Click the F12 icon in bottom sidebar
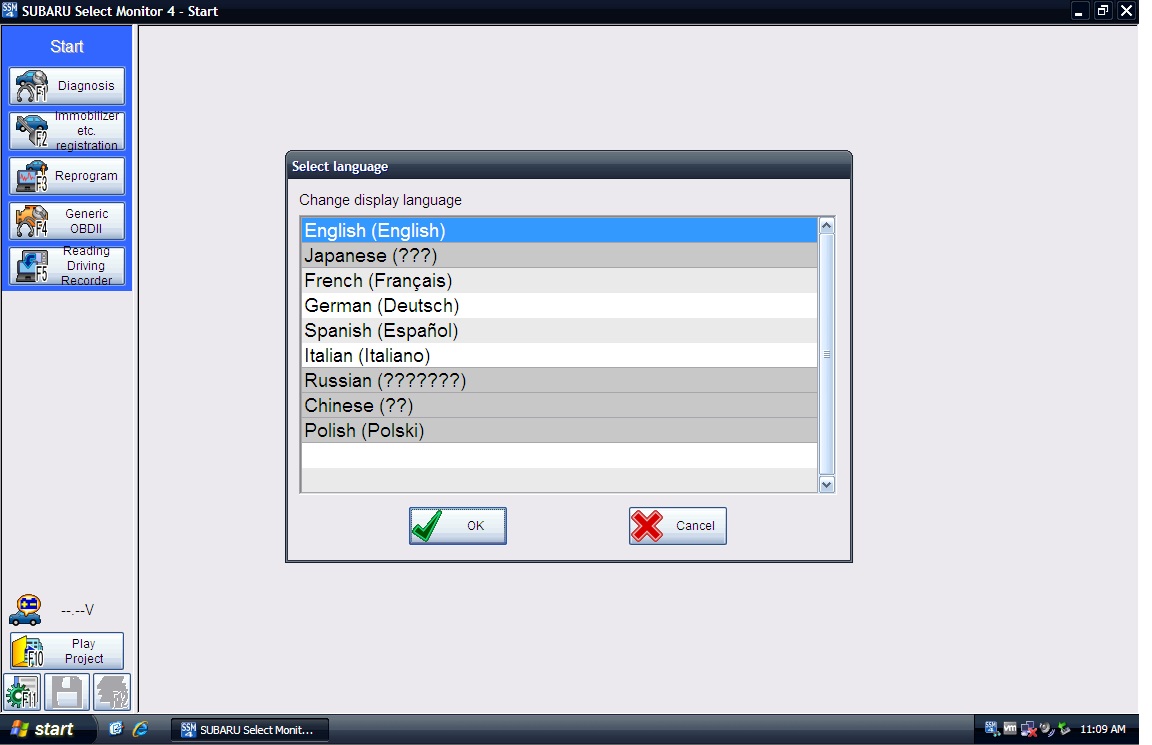The width and height of the screenshot is (1152, 745). click(x=112, y=692)
